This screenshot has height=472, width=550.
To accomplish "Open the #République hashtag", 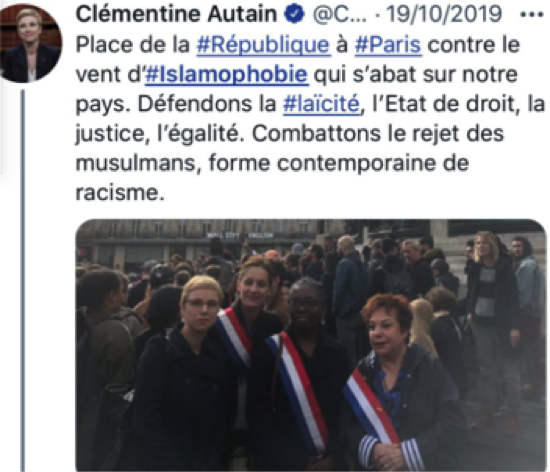I will [x=263, y=45].
